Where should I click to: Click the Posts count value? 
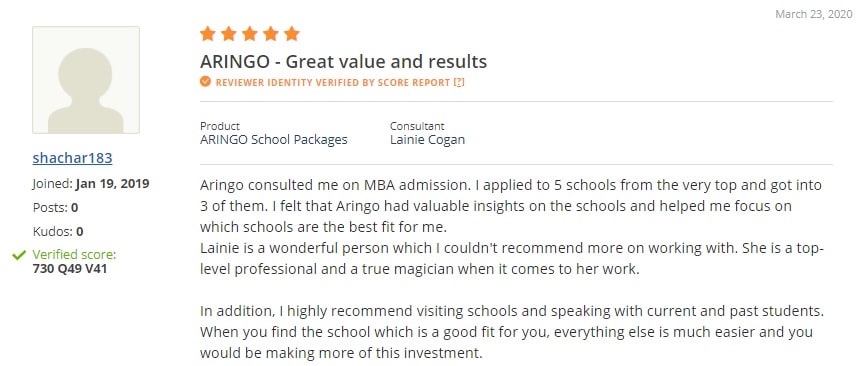[74, 208]
